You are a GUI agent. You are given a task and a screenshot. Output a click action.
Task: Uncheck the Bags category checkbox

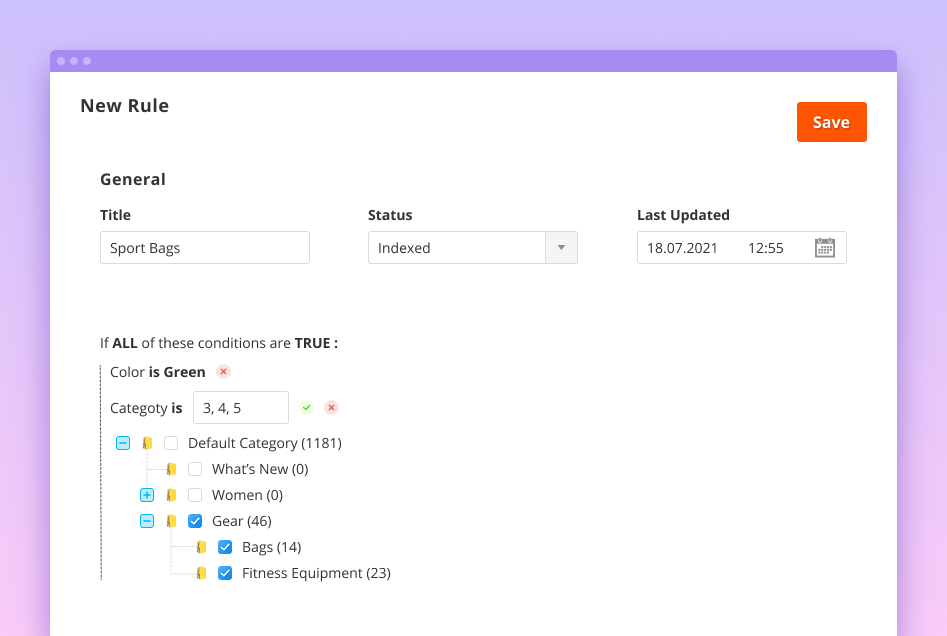pos(225,547)
